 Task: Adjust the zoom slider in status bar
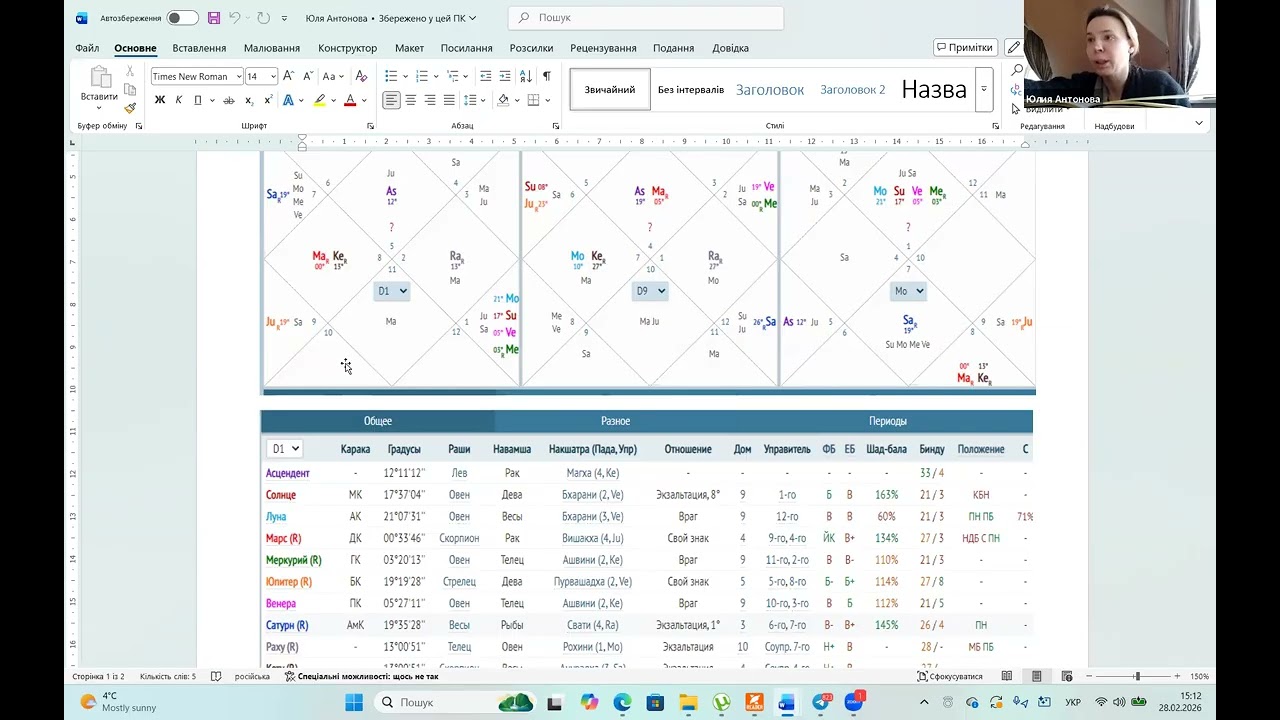pos(1137,677)
